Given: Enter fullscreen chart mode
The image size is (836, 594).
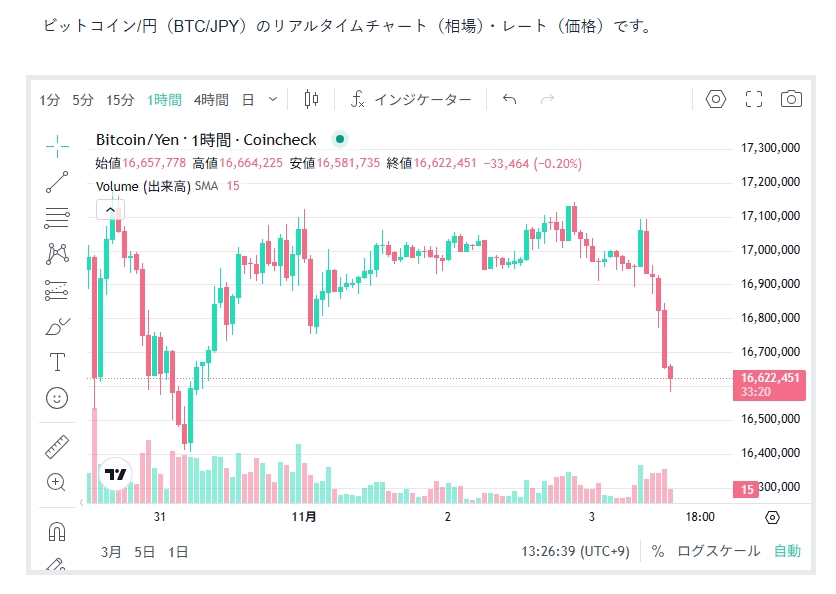Looking at the screenshot, I should click(x=754, y=99).
